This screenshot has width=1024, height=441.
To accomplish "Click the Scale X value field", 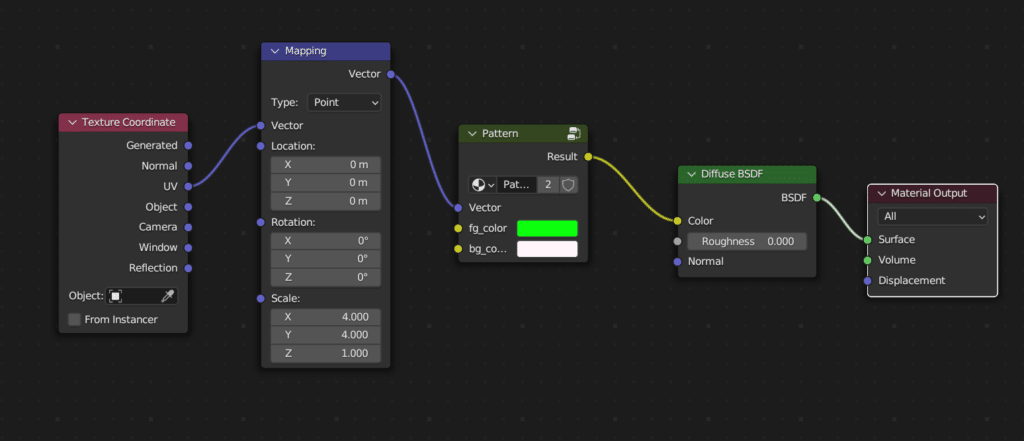I will tap(325, 316).
